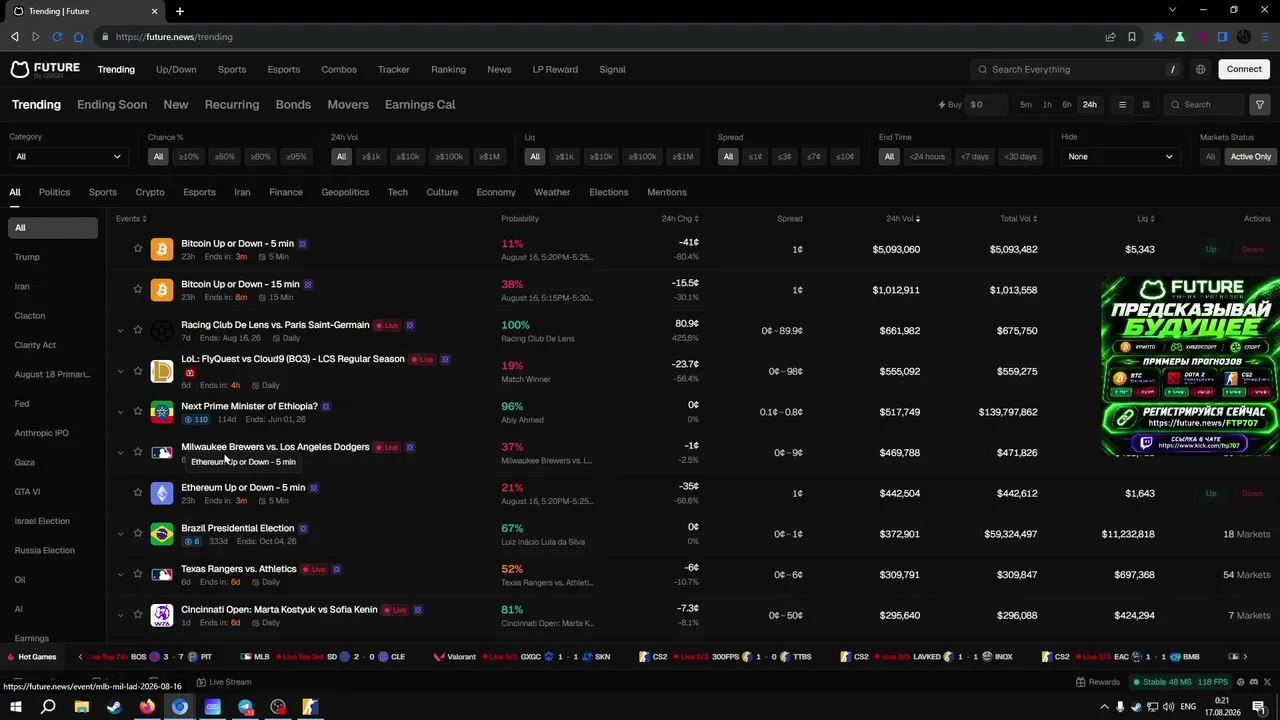Click the Future logo in the header
1280x720 pixels.
click(x=45, y=70)
